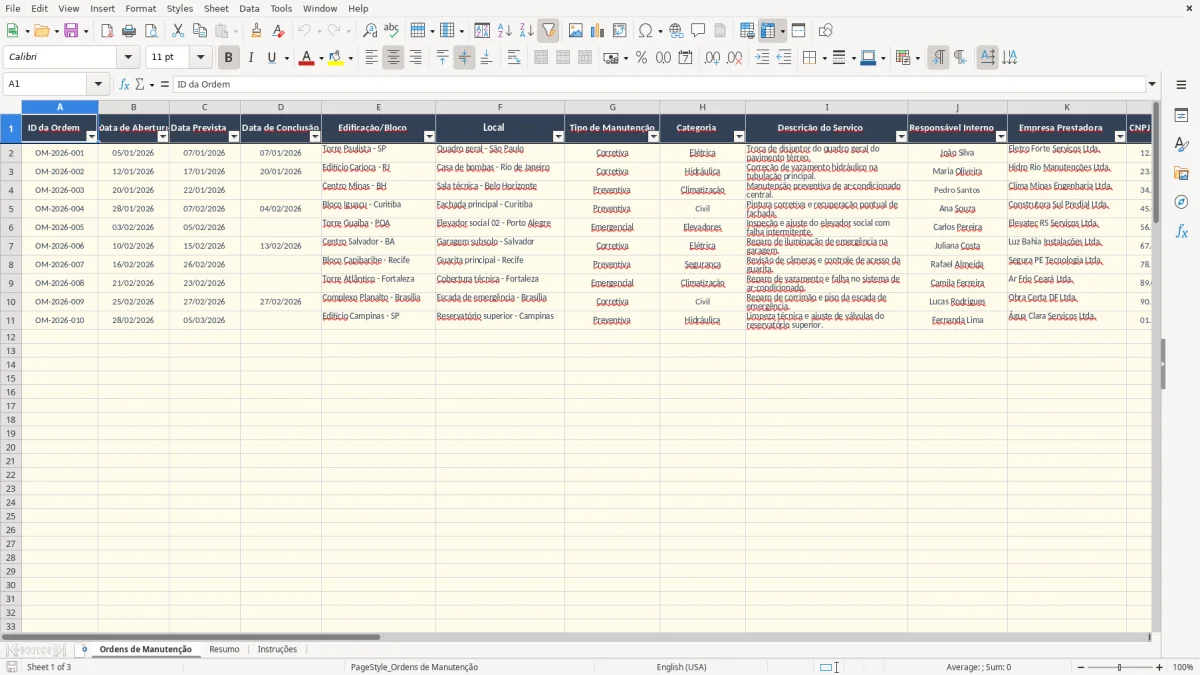The image size is (1200, 675).
Task: Activate Clone Formatting paintbrush
Action: pos(257,31)
